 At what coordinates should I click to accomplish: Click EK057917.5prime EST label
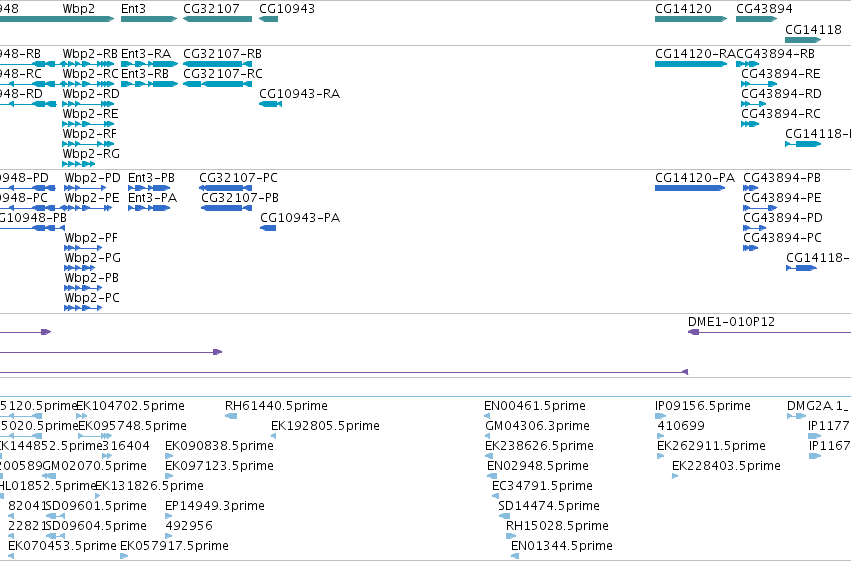[x=174, y=546]
